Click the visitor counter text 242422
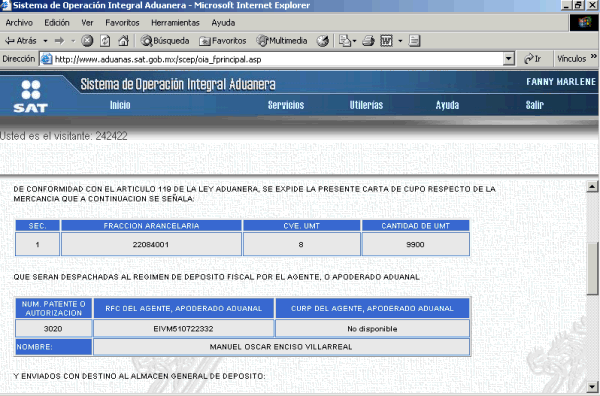 tap(111, 136)
